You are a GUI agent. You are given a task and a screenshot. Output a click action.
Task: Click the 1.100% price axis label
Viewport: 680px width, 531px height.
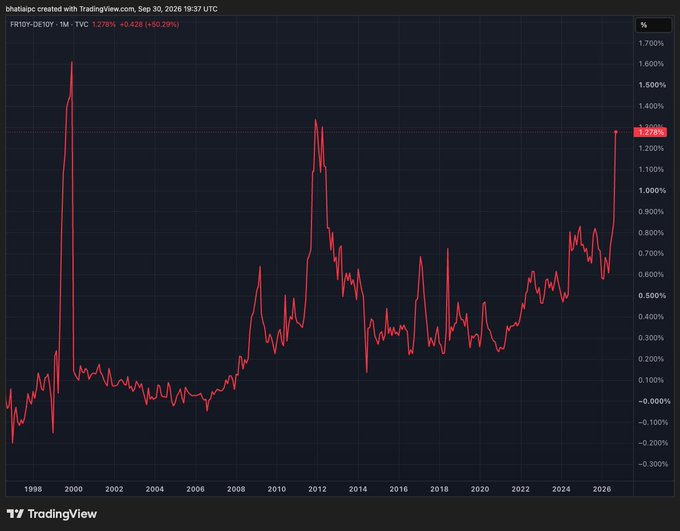[651, 169]
